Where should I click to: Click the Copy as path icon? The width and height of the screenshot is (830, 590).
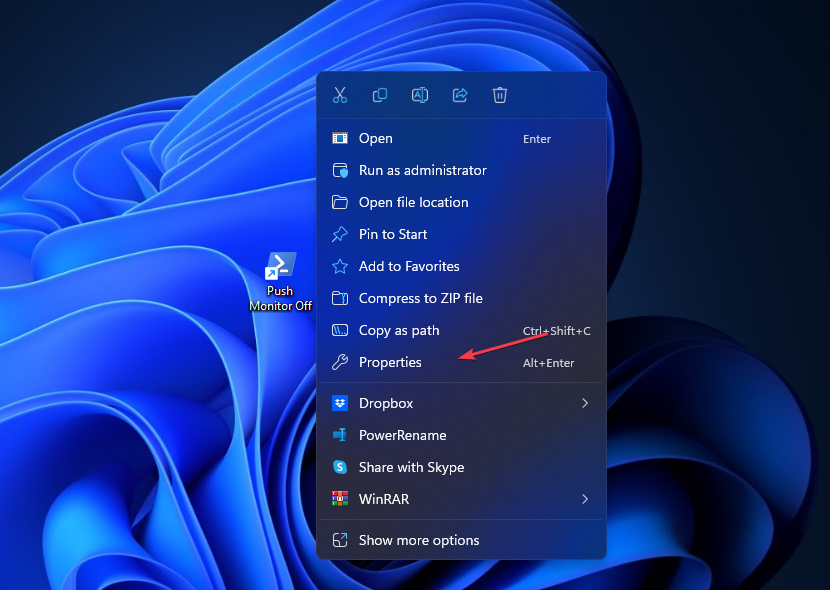(x=340, y=330)
